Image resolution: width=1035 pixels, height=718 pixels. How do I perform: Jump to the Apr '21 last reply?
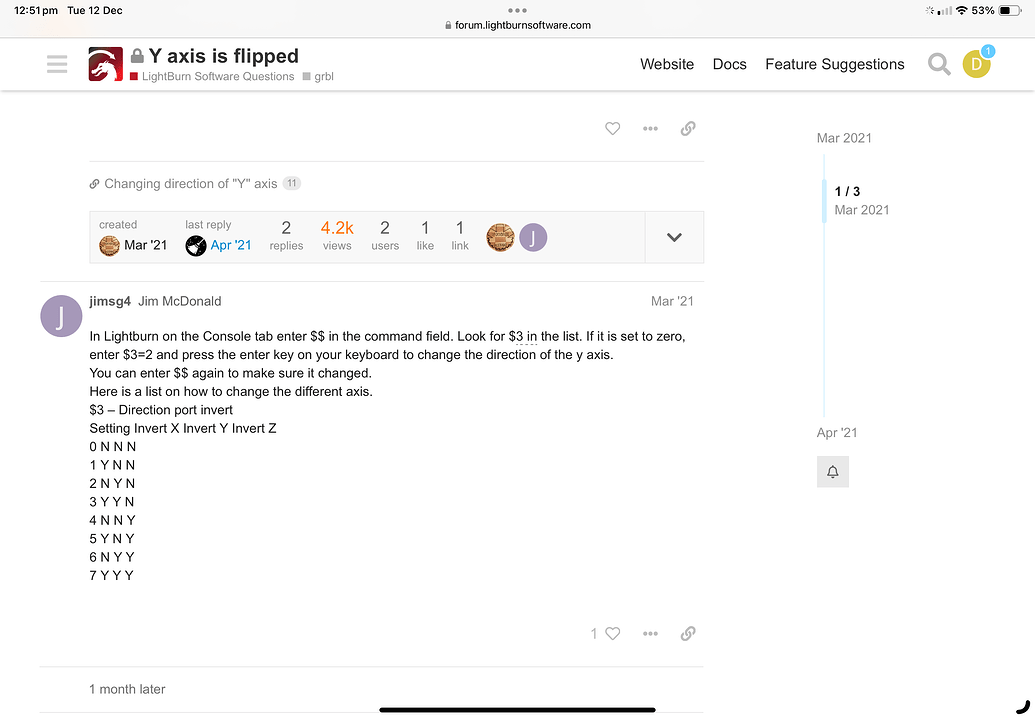point(231,245)
